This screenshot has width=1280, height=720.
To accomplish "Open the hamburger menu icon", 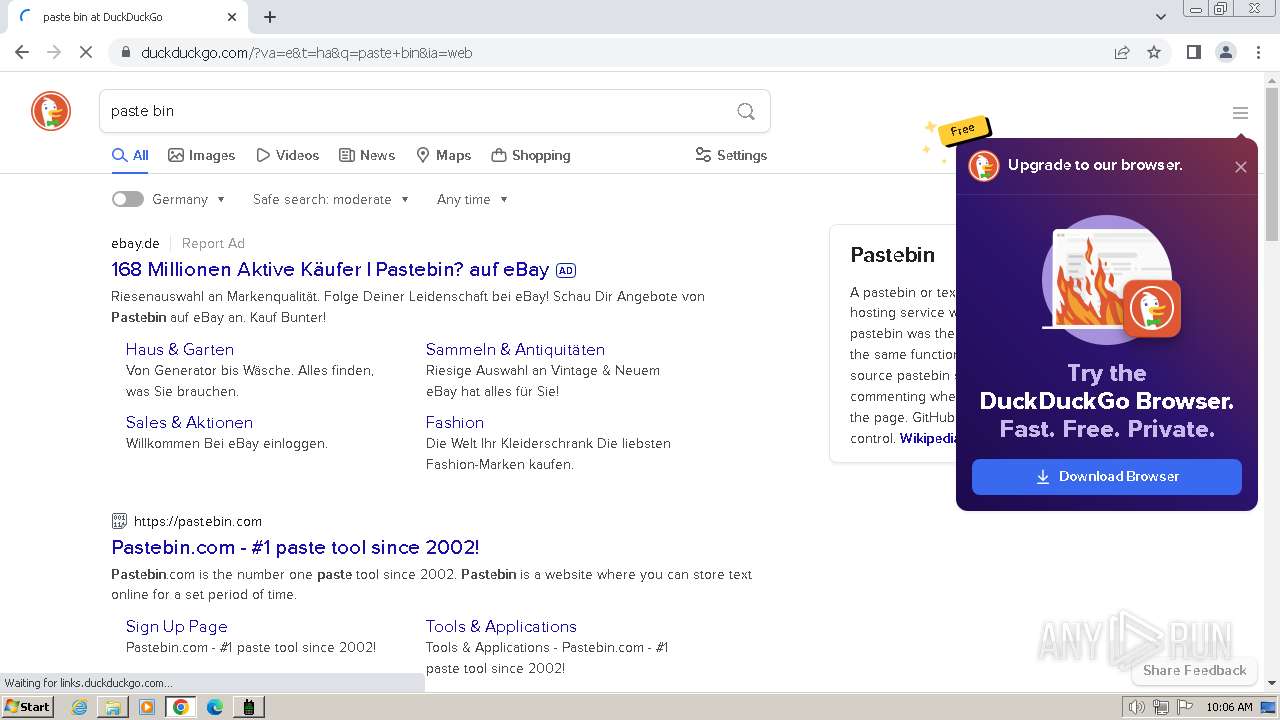I will [x=1240, y=113].
